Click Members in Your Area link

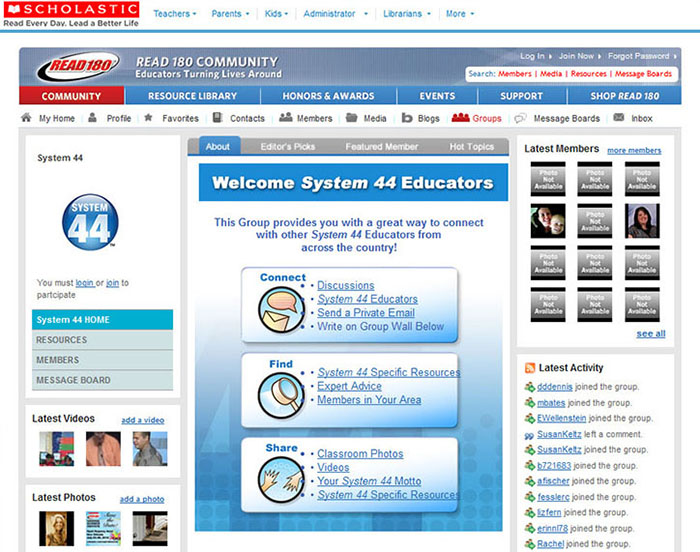coord(369,400)
